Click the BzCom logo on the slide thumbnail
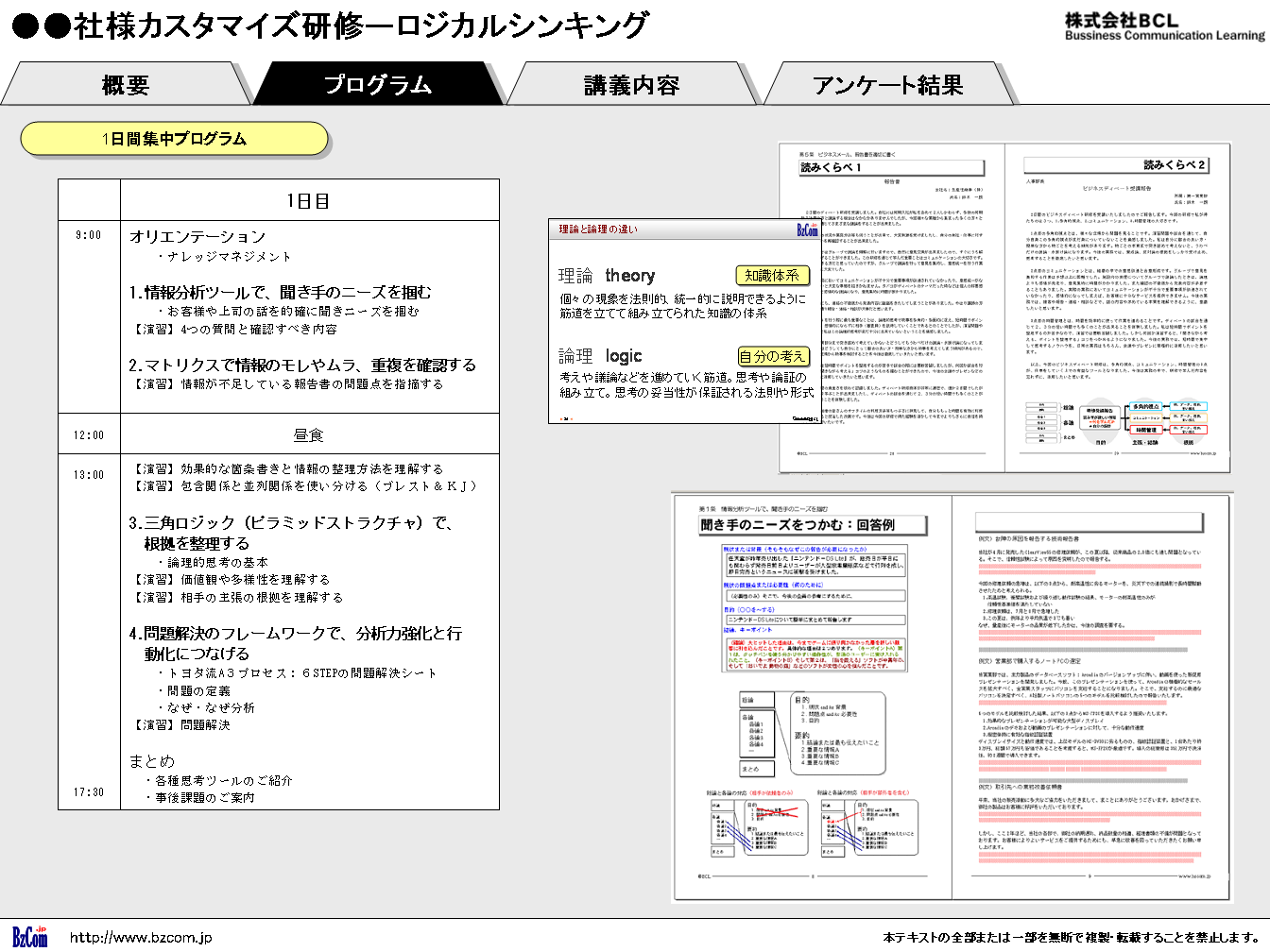The image size is (1270, 952). [807, 229]
